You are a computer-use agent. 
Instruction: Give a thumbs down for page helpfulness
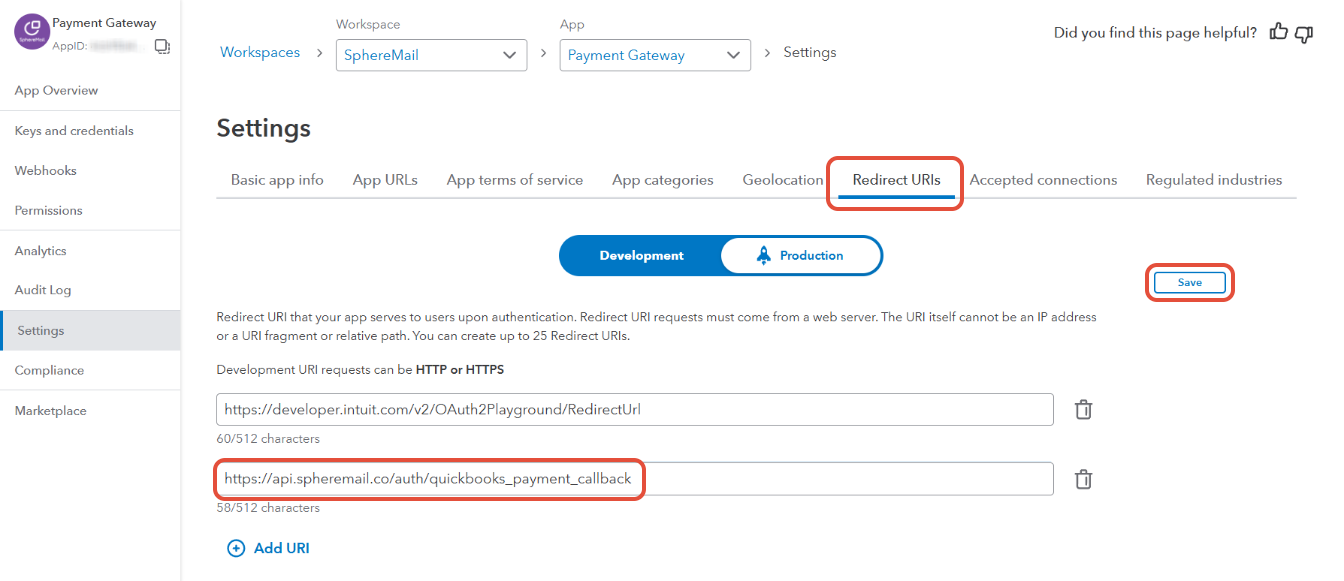click(x=1304, y=33)
